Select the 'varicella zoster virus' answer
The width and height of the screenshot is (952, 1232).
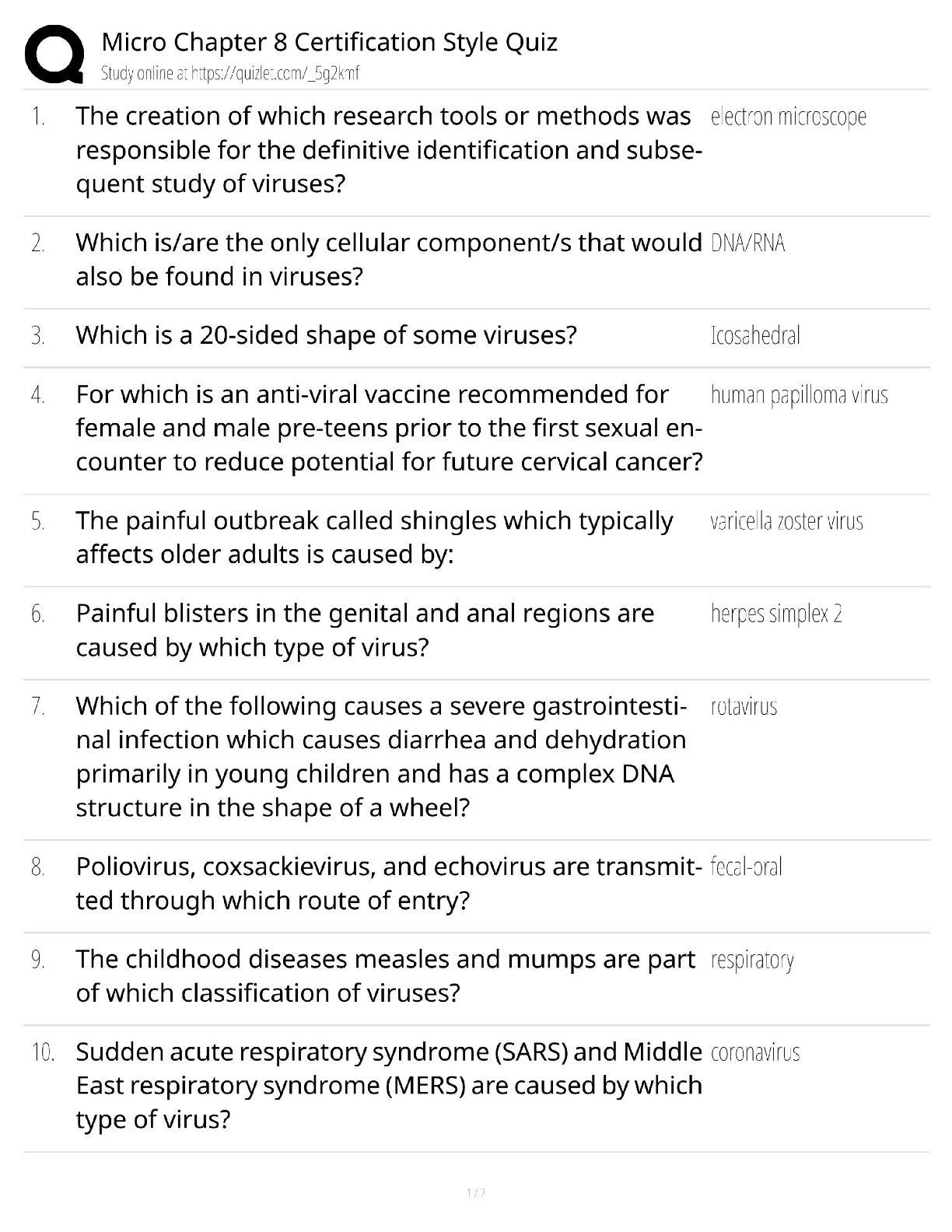pyautogui.click(x=786, y=521)
